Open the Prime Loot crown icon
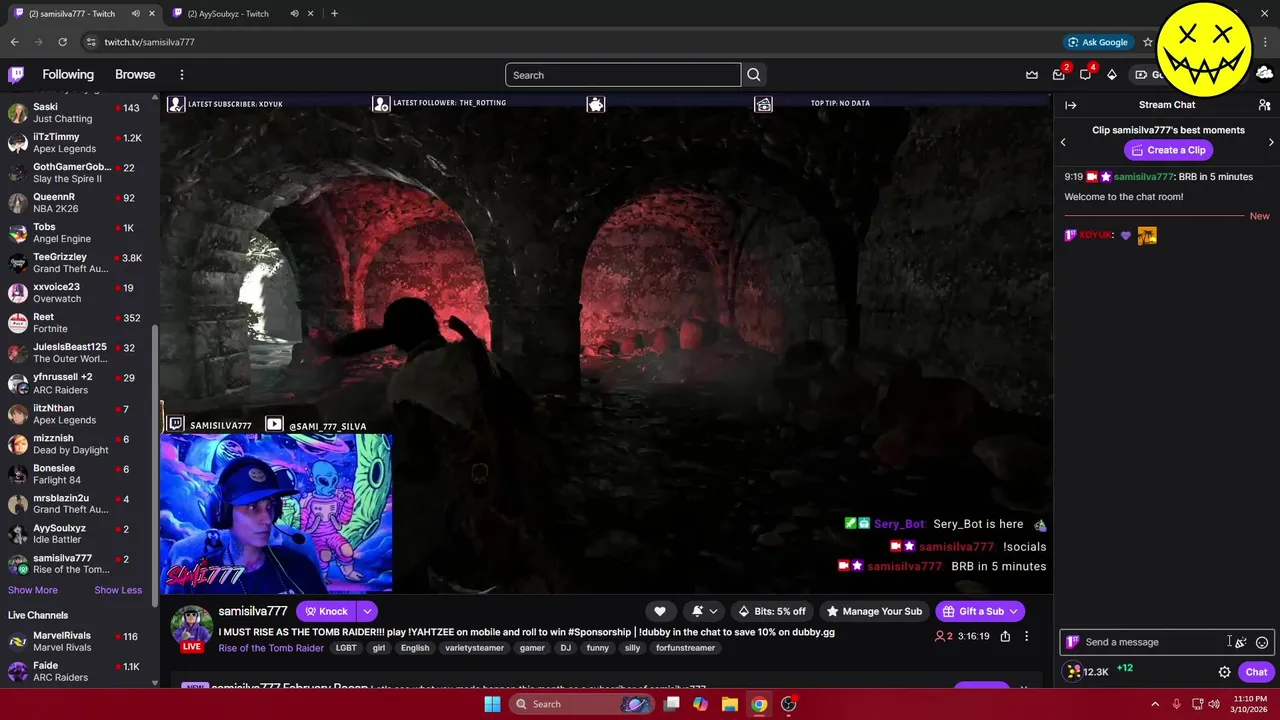The height and width of the screenshot is (720, 1280). 1032,75
